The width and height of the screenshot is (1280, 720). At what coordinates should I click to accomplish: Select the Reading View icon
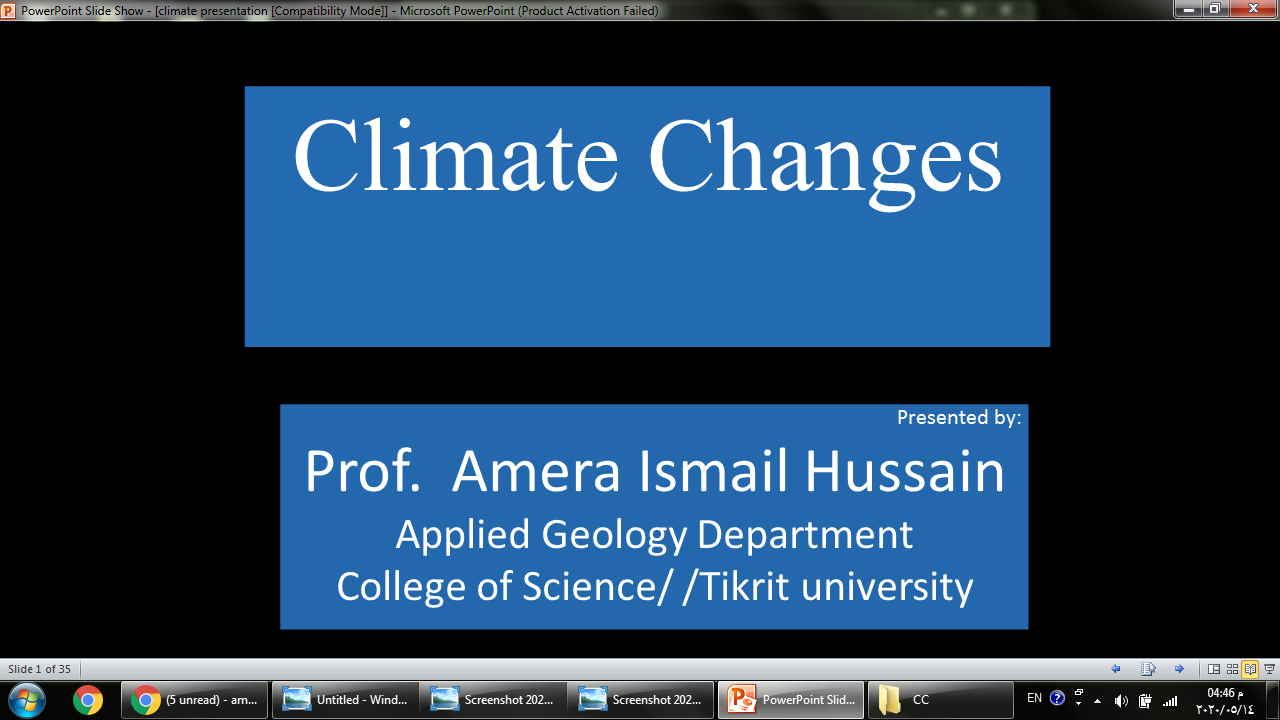(1250, 669)
